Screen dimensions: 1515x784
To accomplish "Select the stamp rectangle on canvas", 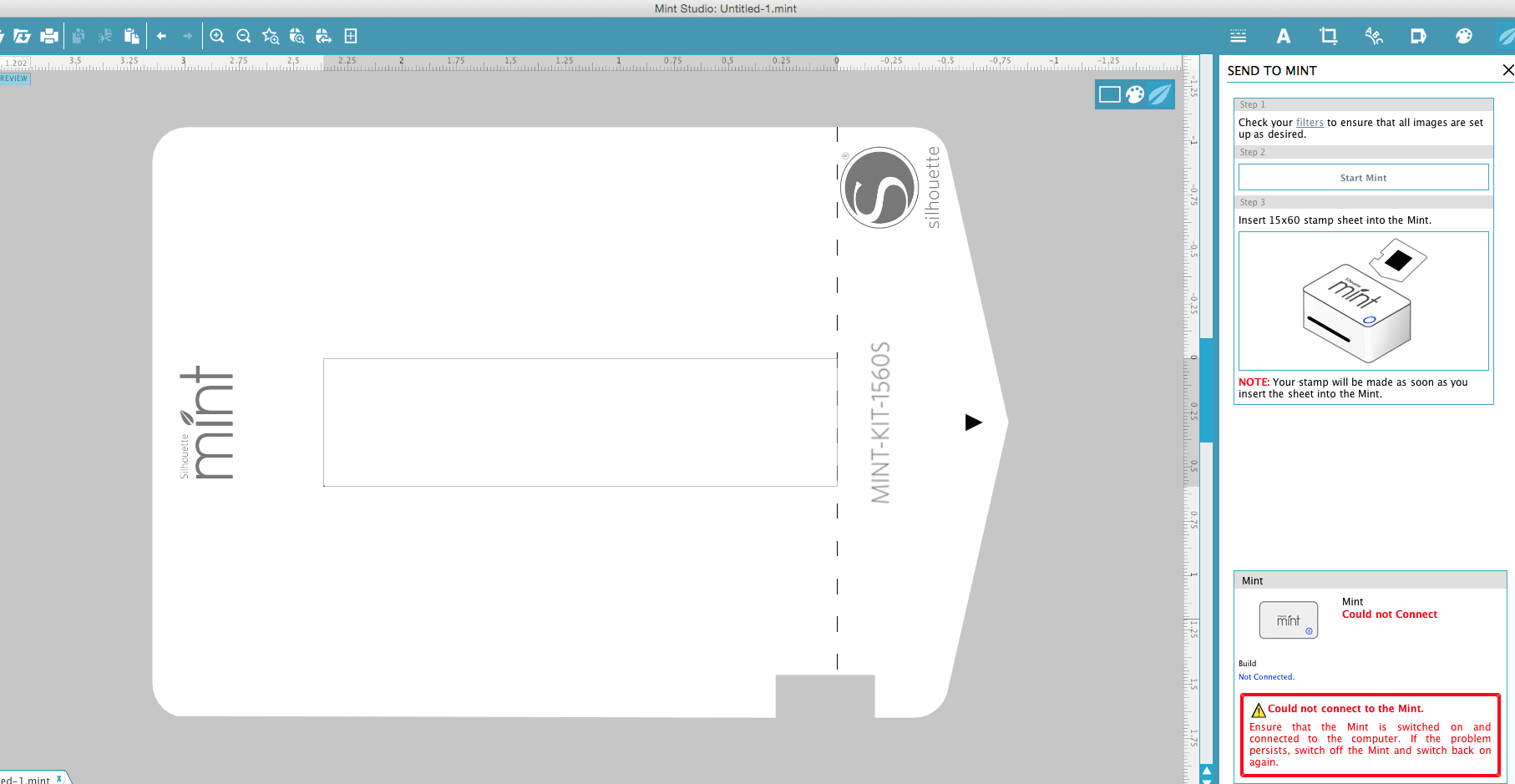I will [x=580, y=422].
